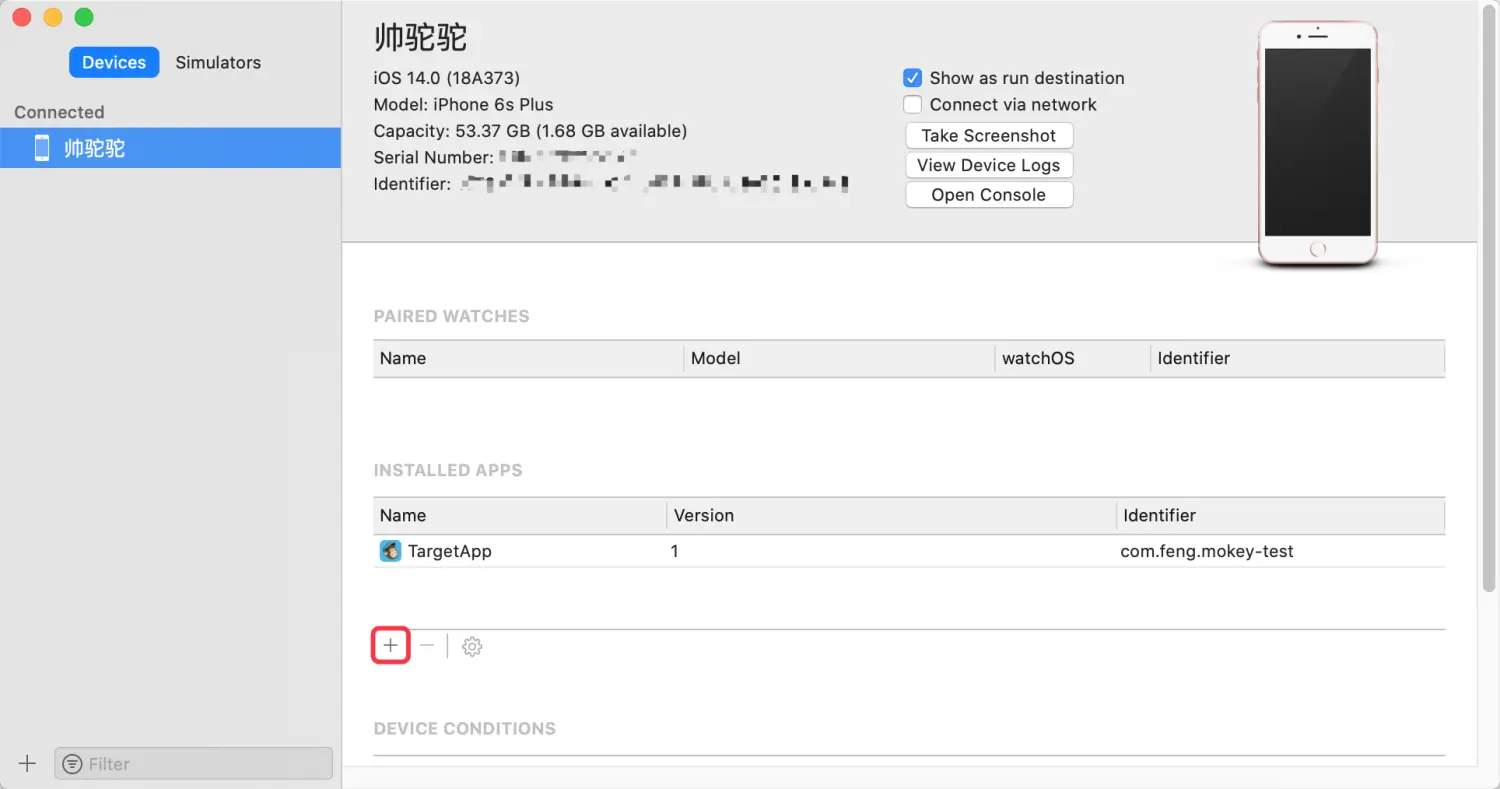
Task: Click the watchOS column header
Action: (1073, 358)
